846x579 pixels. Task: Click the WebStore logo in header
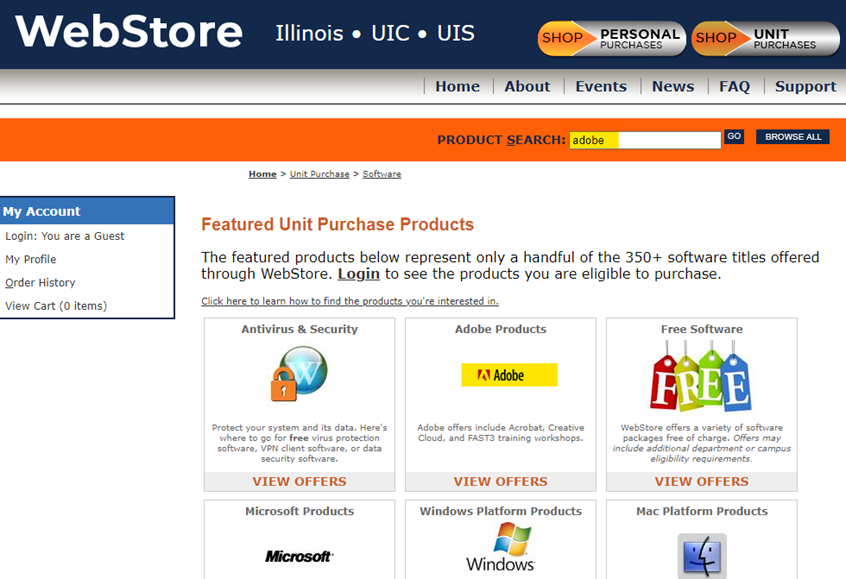(x=129, y=31)
